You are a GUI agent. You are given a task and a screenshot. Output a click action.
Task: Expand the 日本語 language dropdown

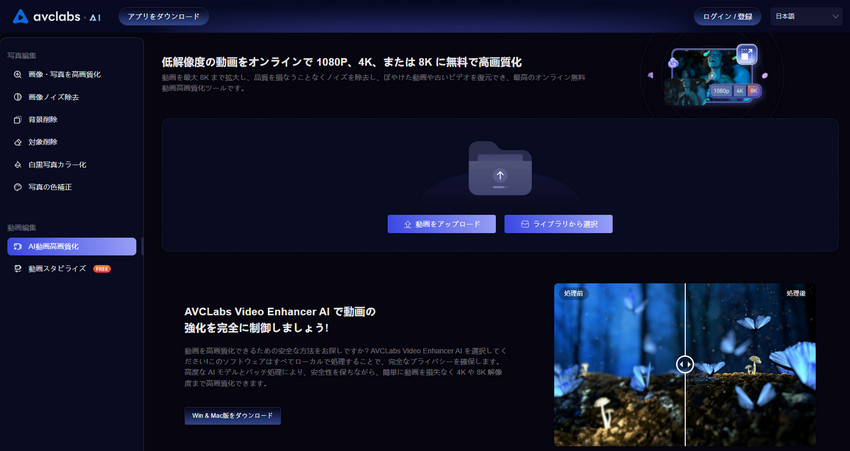coord(807,16)
